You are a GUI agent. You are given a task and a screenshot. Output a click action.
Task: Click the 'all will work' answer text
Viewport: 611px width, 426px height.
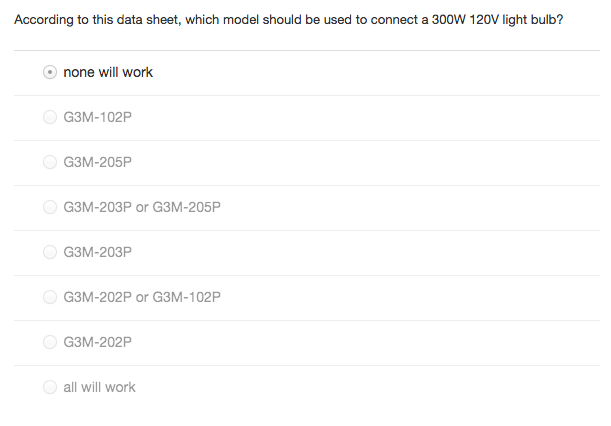pyautogui.click(x=99, y=388)
